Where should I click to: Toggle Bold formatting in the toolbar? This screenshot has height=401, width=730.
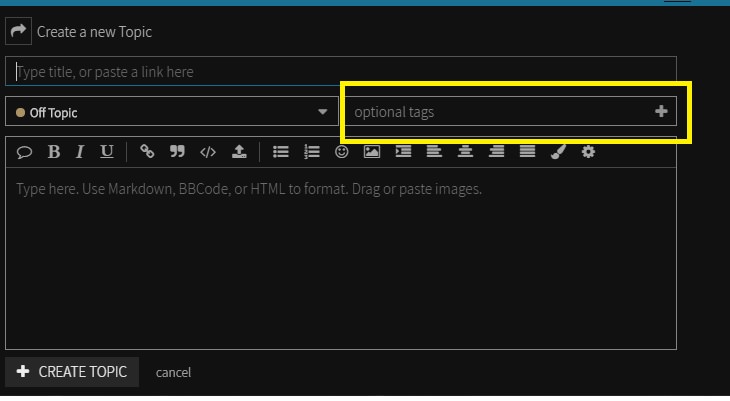[54, 151]
